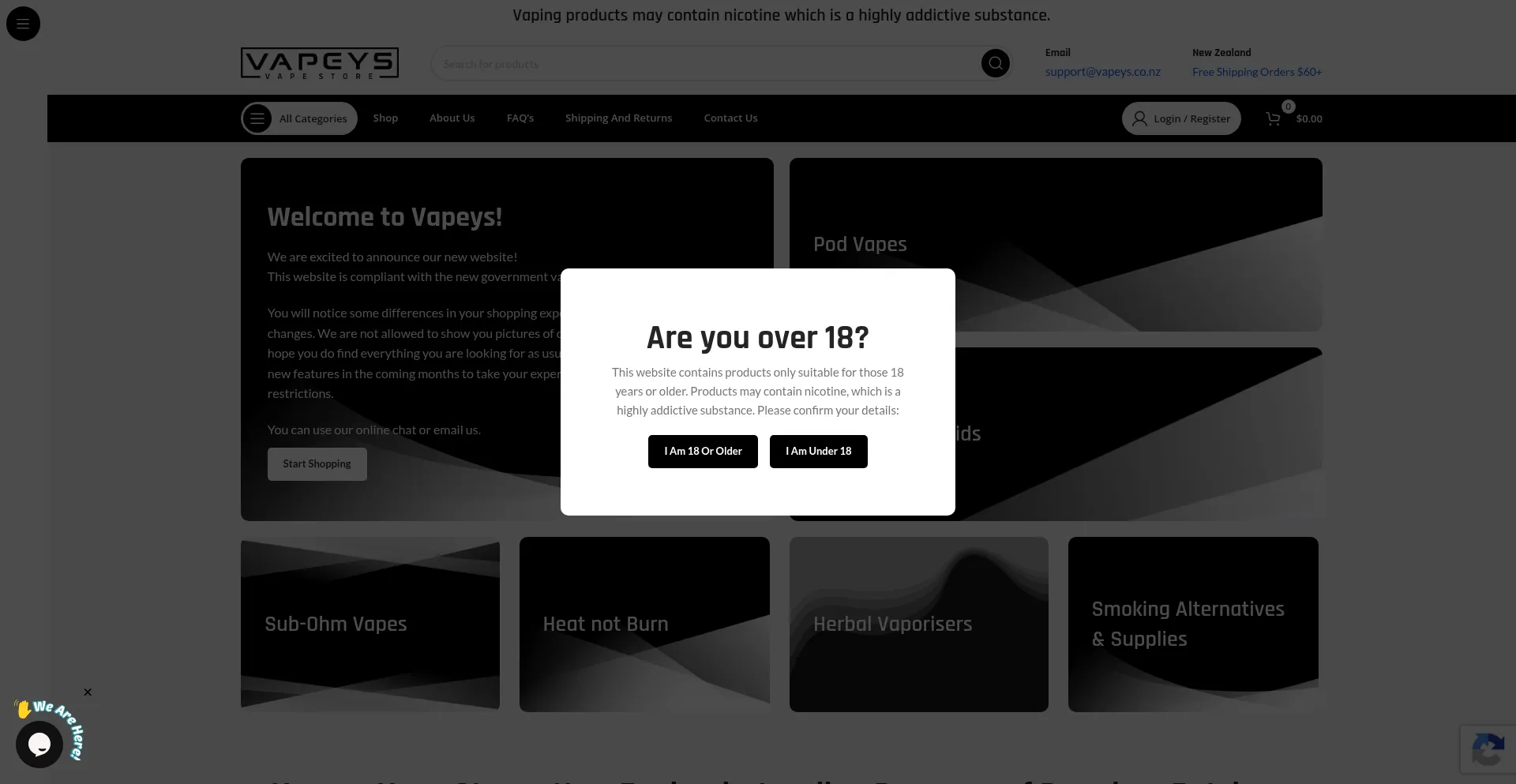Open the About Us page
Viewport: 1516px width, 784px height.
[452, 118]
